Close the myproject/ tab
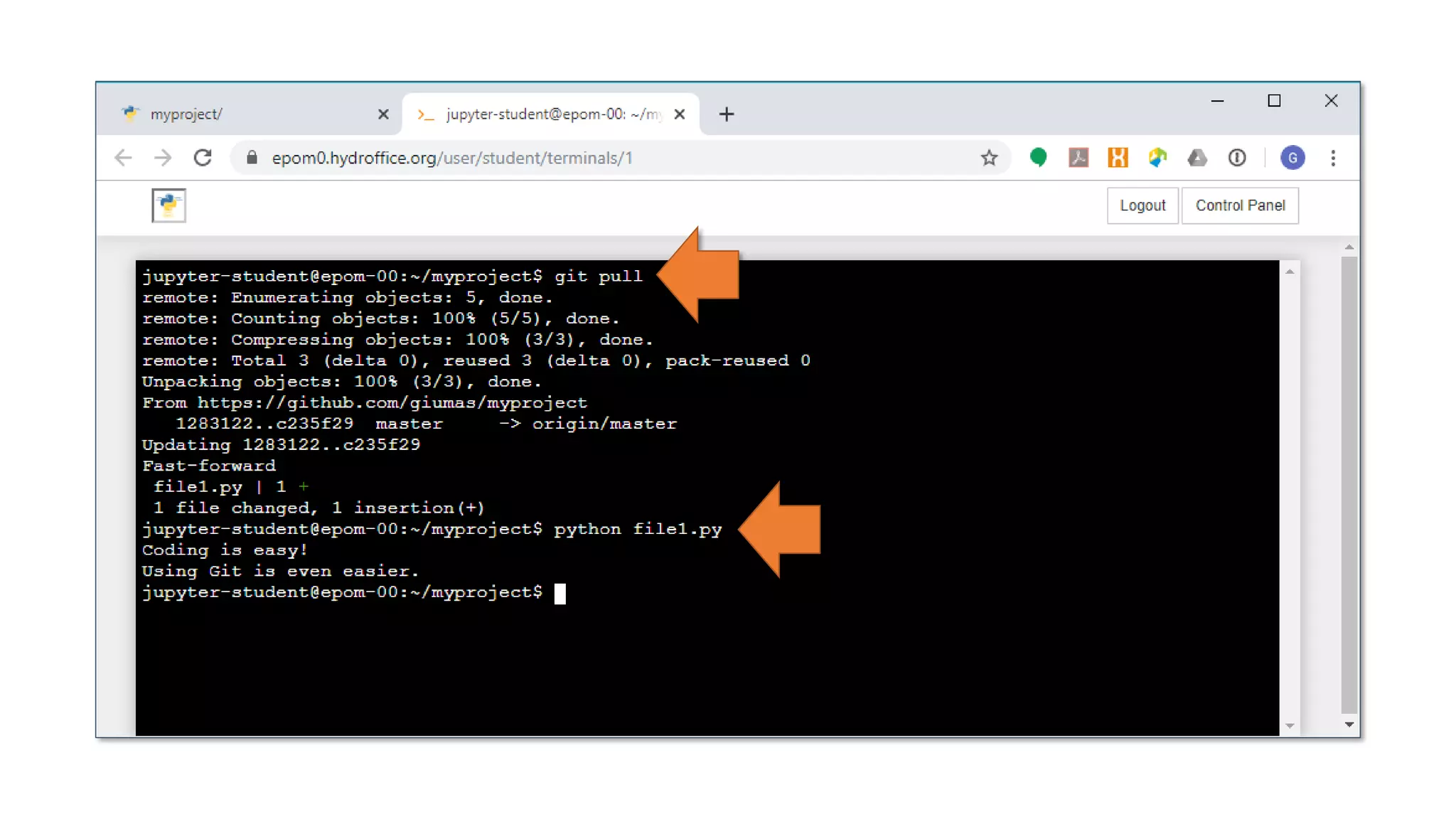The image size is (1456, 819). point(383,114)
